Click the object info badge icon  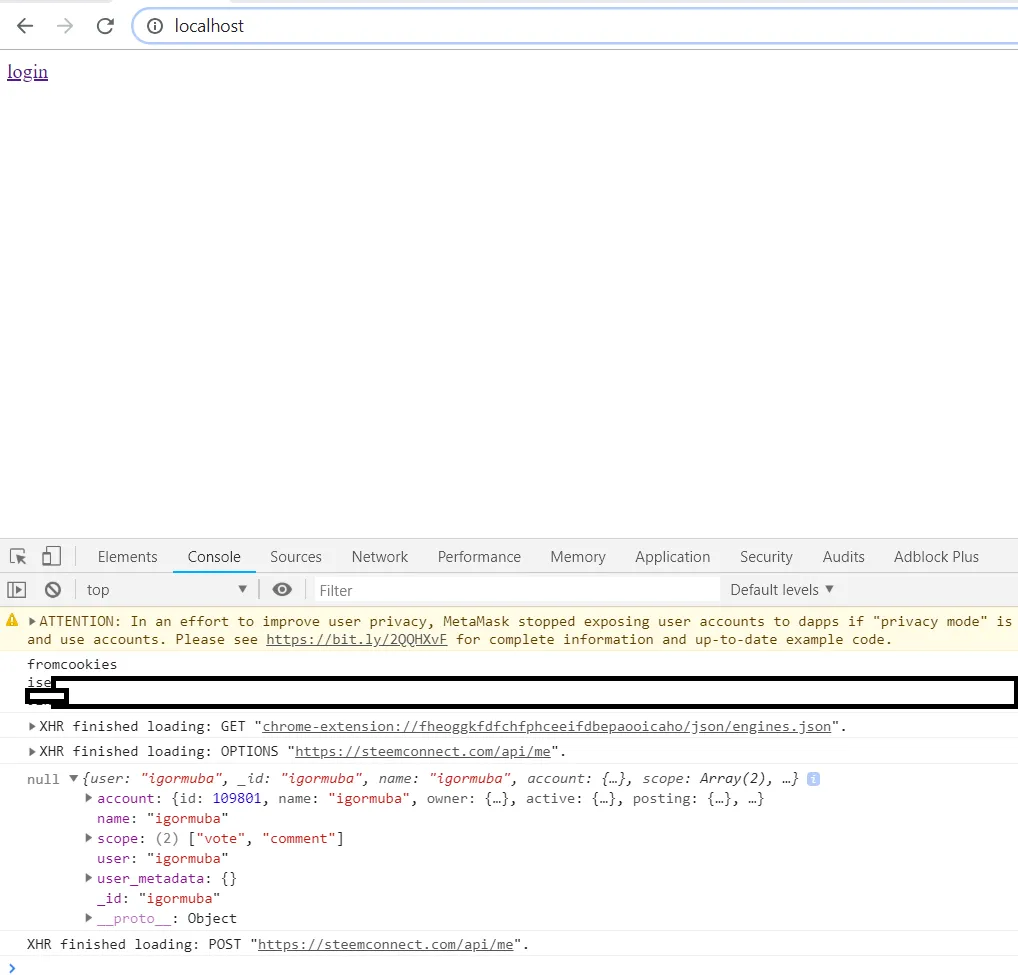click(813, 779)
